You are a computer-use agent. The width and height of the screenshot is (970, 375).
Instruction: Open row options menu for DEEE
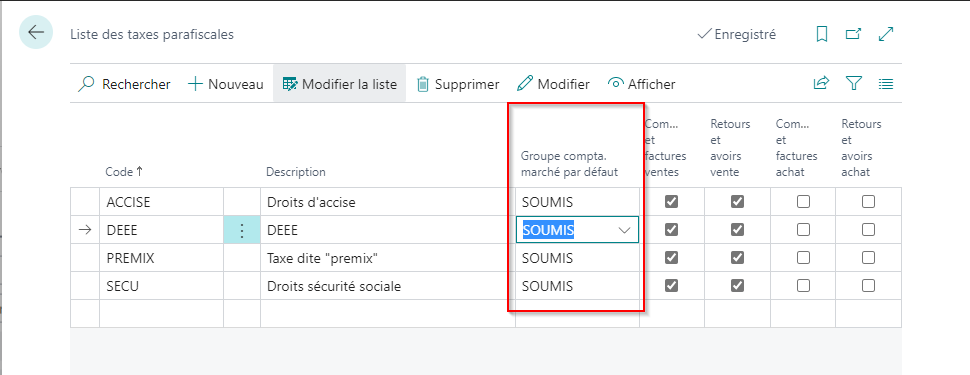pos(242,230)
